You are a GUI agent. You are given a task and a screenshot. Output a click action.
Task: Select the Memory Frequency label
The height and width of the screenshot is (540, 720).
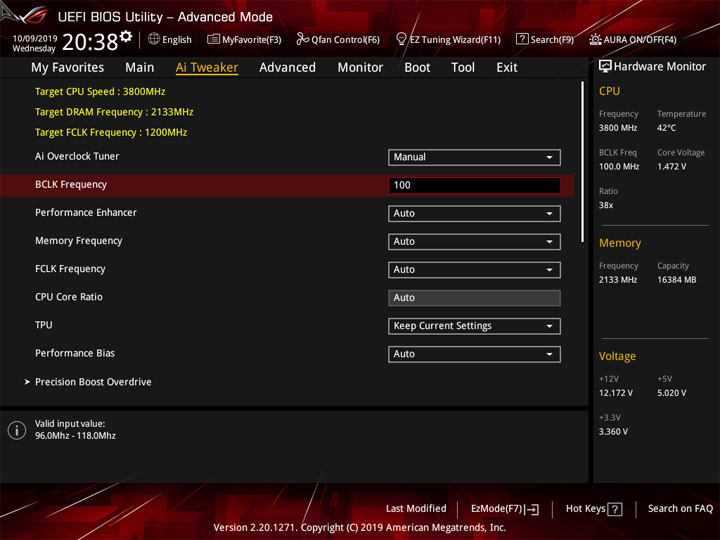point(79,241)
